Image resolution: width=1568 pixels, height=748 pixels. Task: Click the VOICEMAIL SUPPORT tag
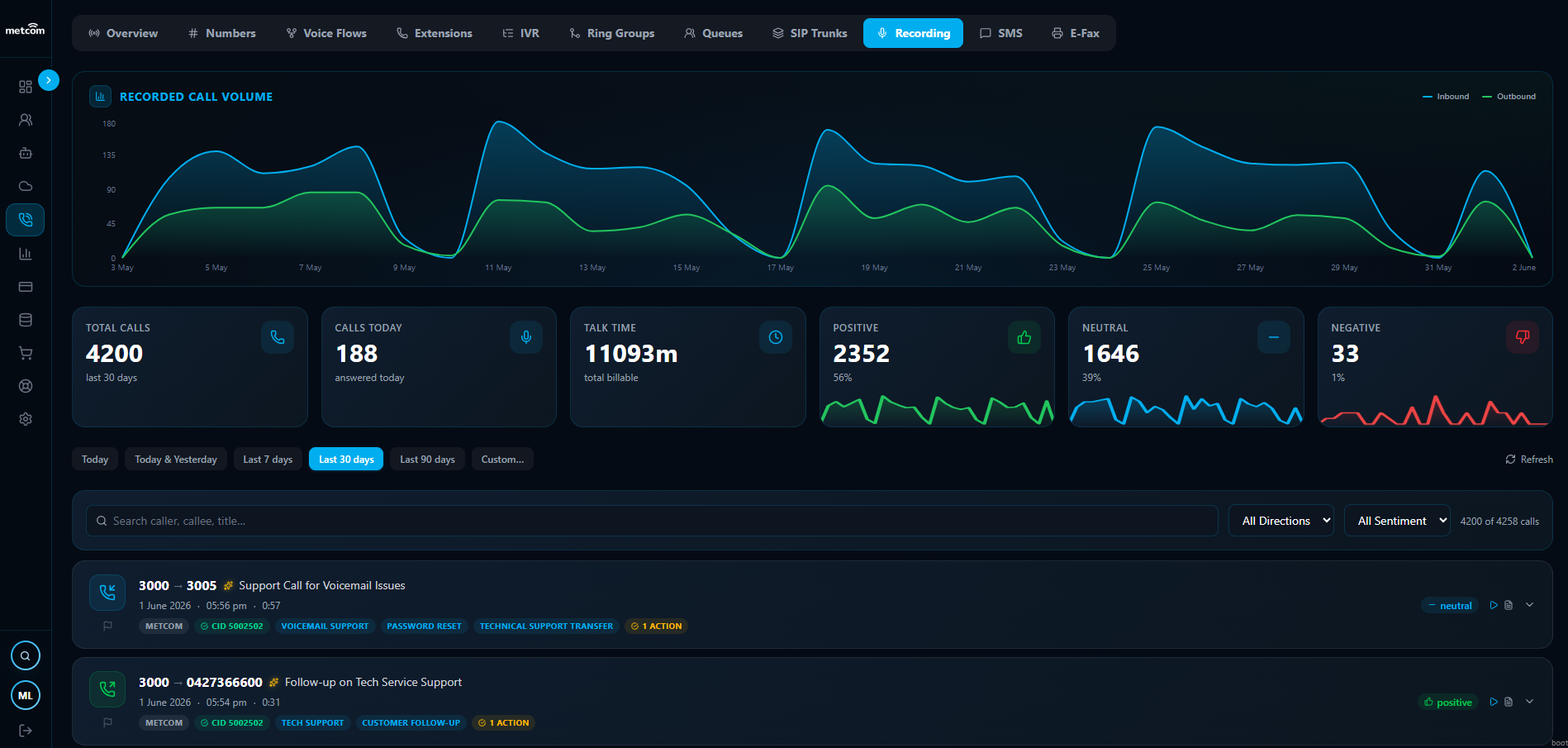click(x=325, y=626)
